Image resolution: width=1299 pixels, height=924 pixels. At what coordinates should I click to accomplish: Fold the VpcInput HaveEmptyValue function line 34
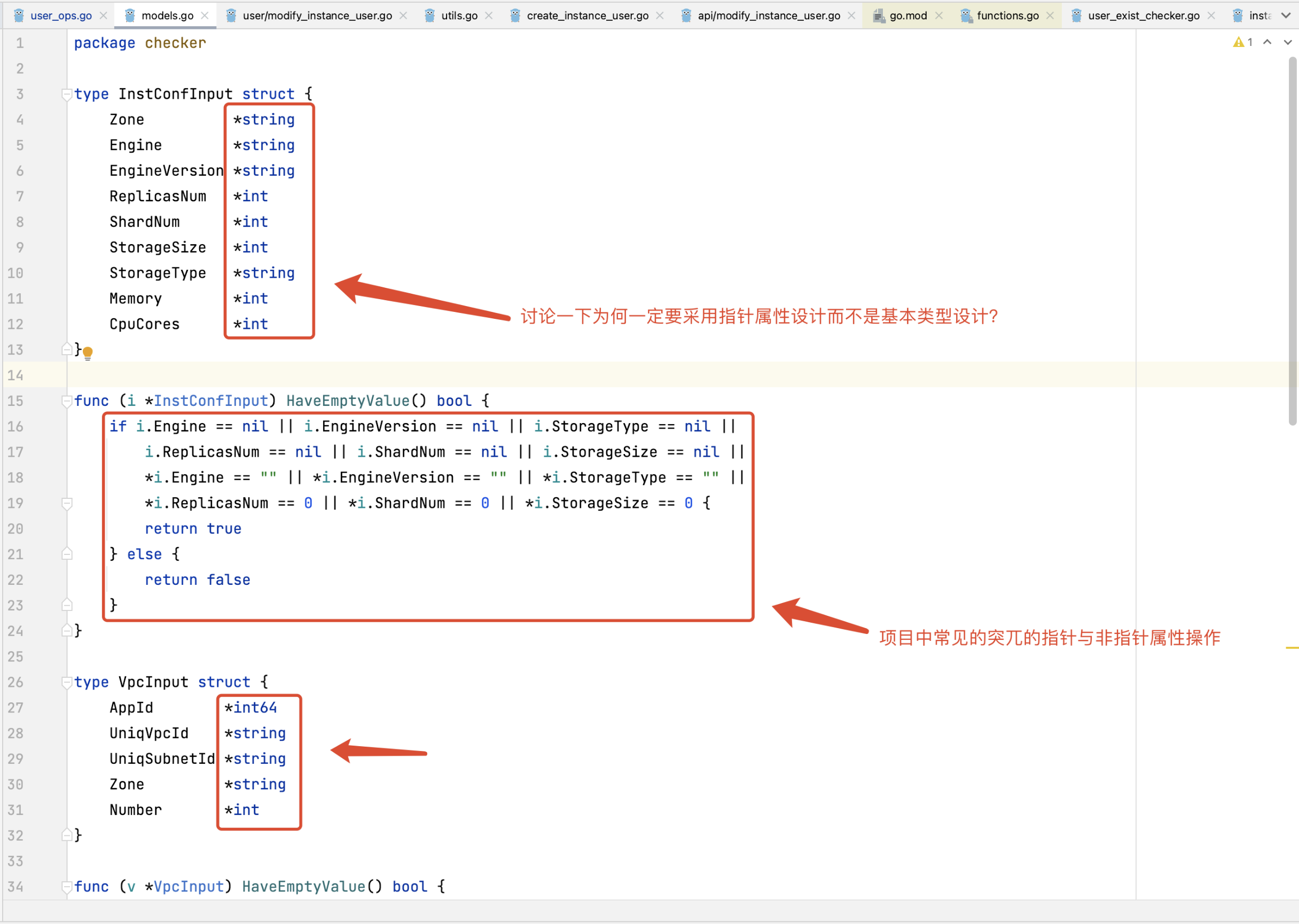tap(67, 887)
